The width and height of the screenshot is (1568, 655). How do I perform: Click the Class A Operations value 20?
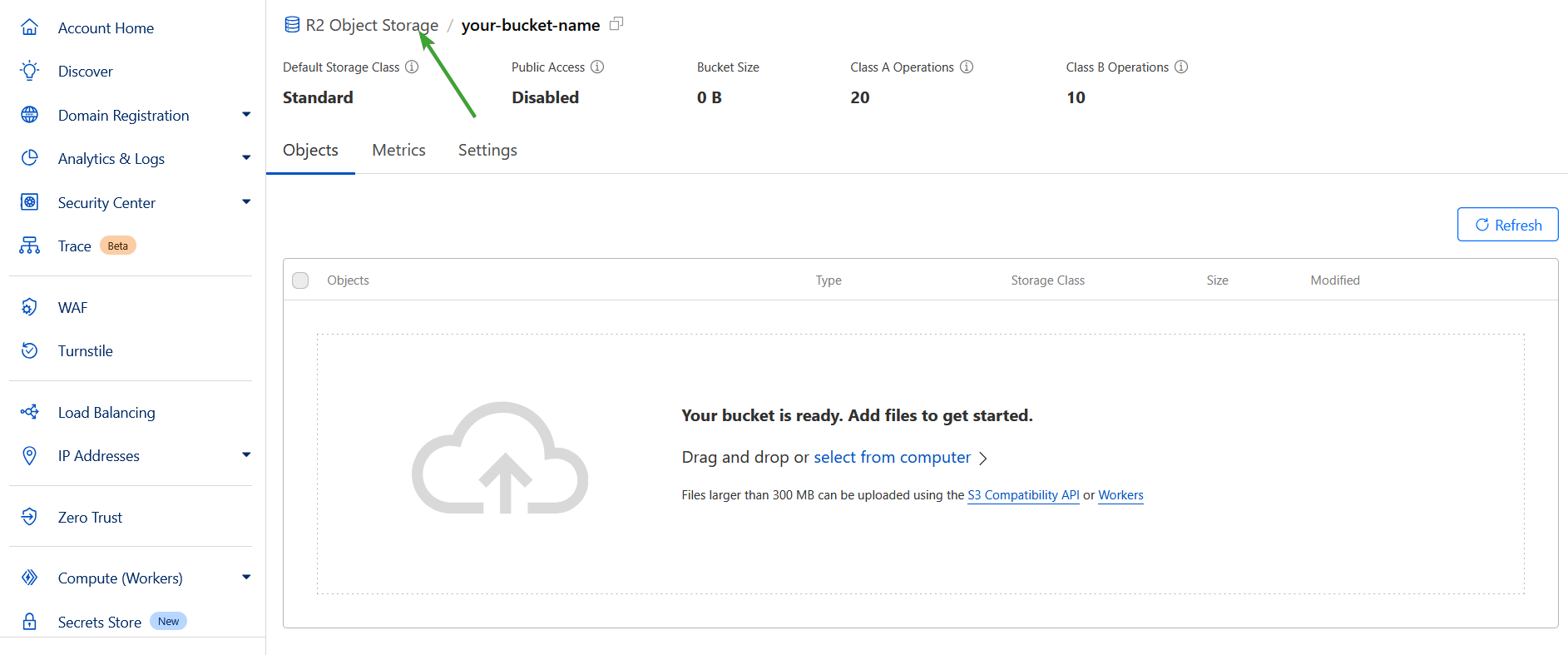[860, 97]
